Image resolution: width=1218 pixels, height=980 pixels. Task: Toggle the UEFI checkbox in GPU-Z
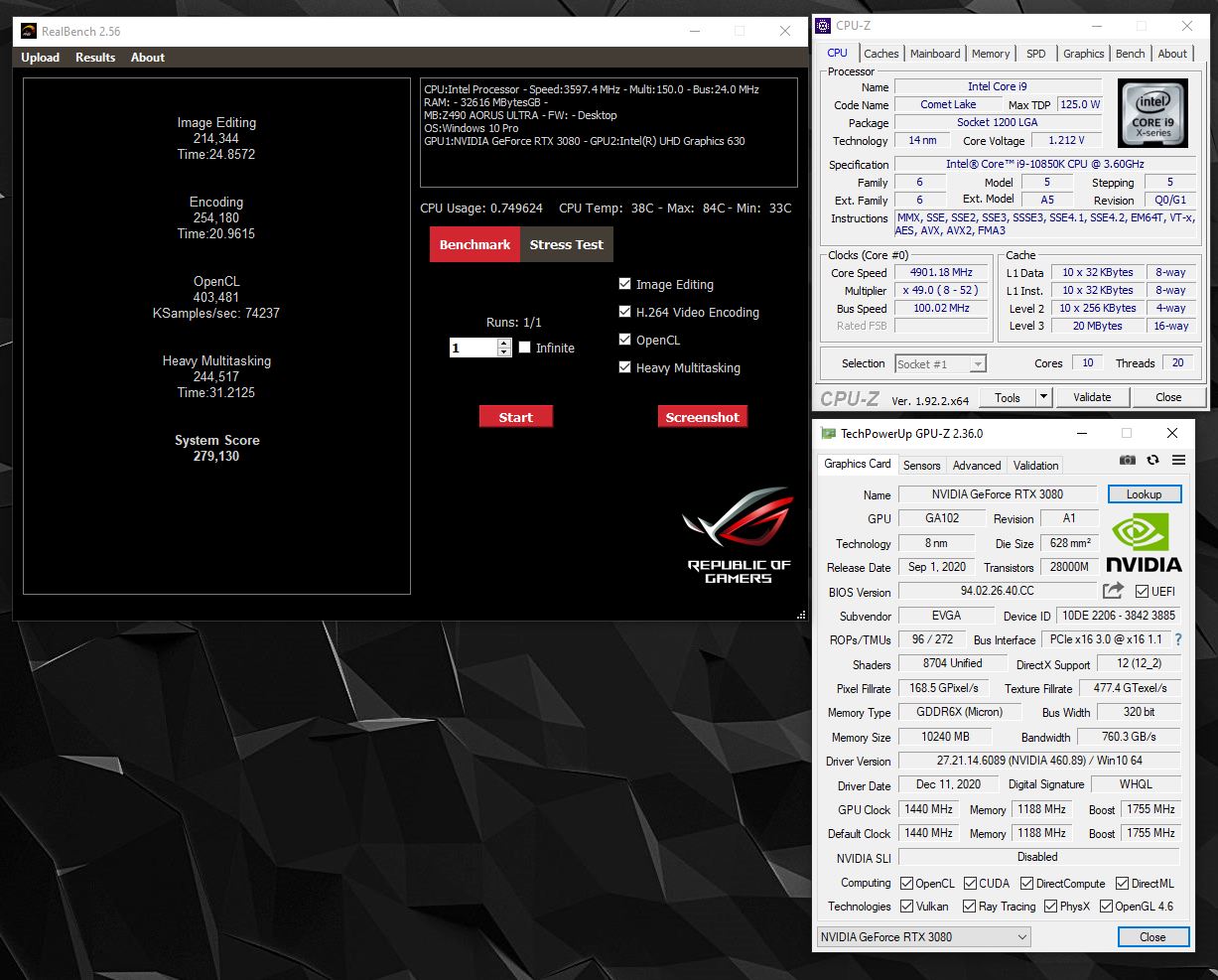[x=1142, y=591]
